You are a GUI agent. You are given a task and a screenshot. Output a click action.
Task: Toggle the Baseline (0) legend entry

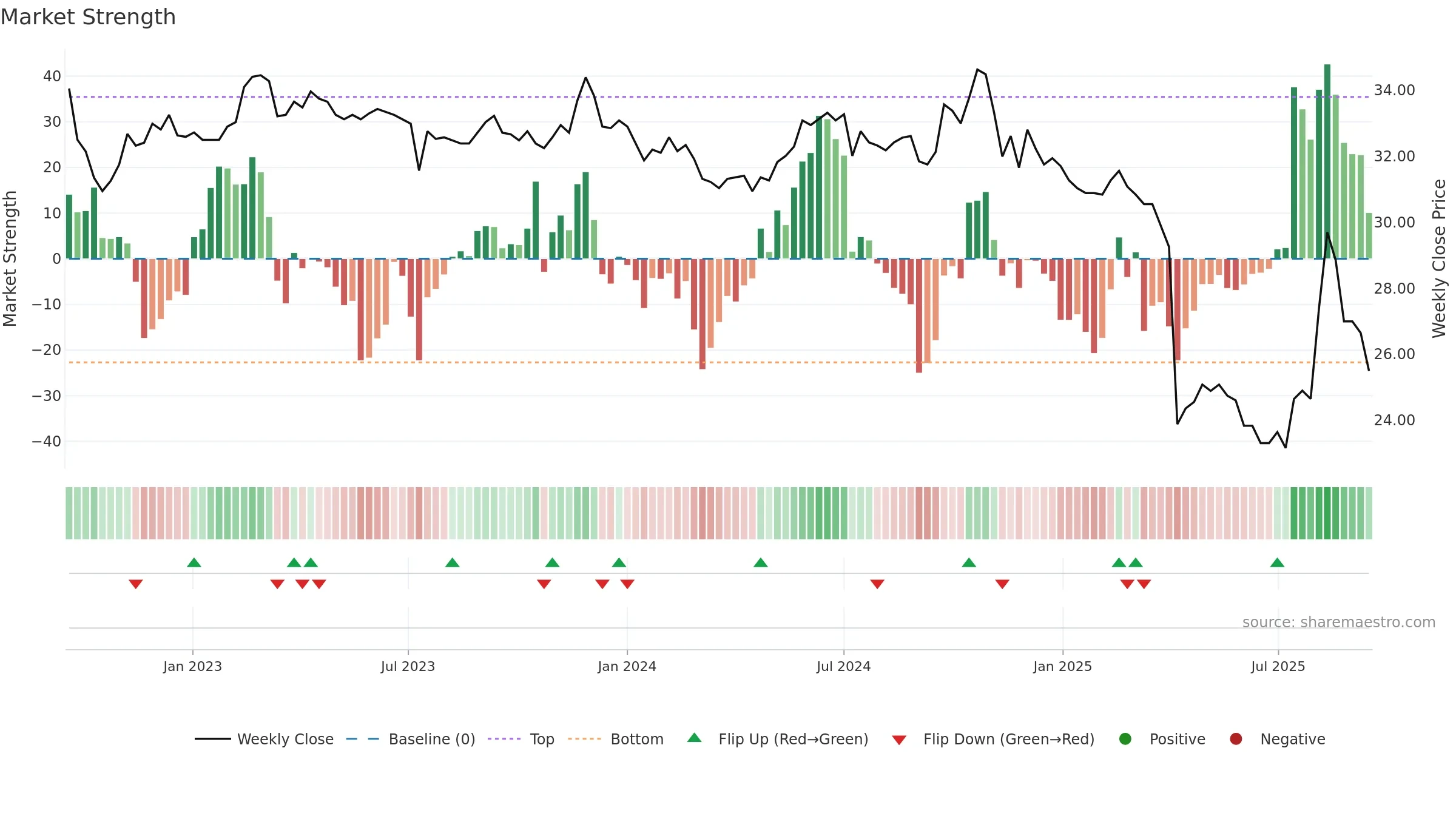coord(411,739)
